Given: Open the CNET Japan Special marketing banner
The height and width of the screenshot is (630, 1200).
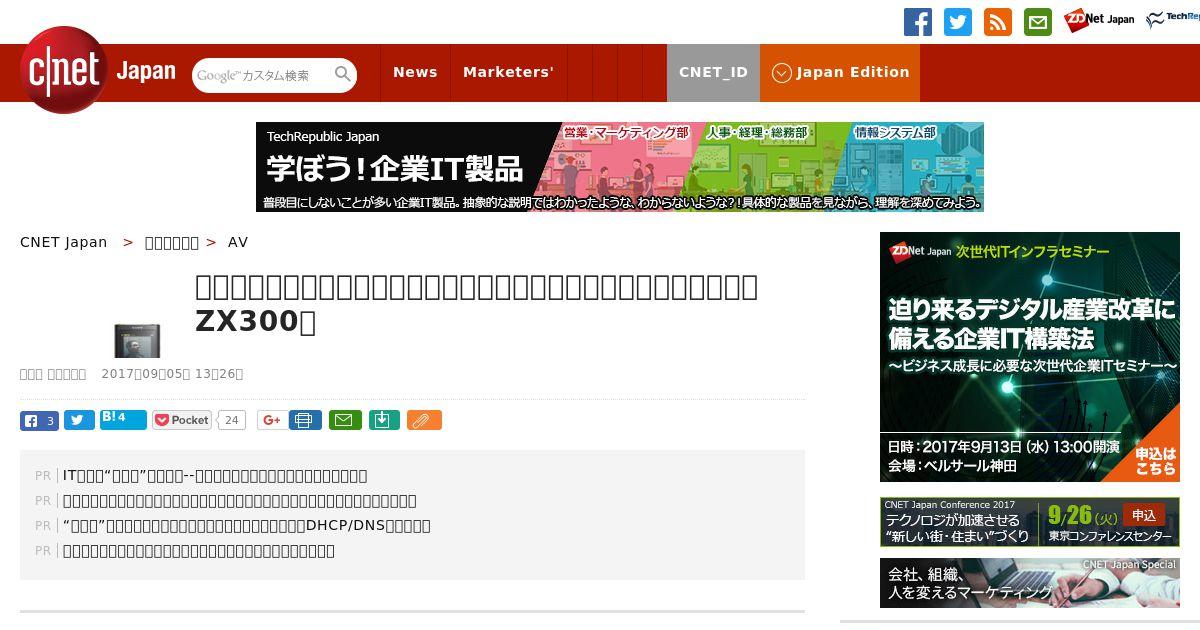Looking at the screenshot, I should [1030, 583].
